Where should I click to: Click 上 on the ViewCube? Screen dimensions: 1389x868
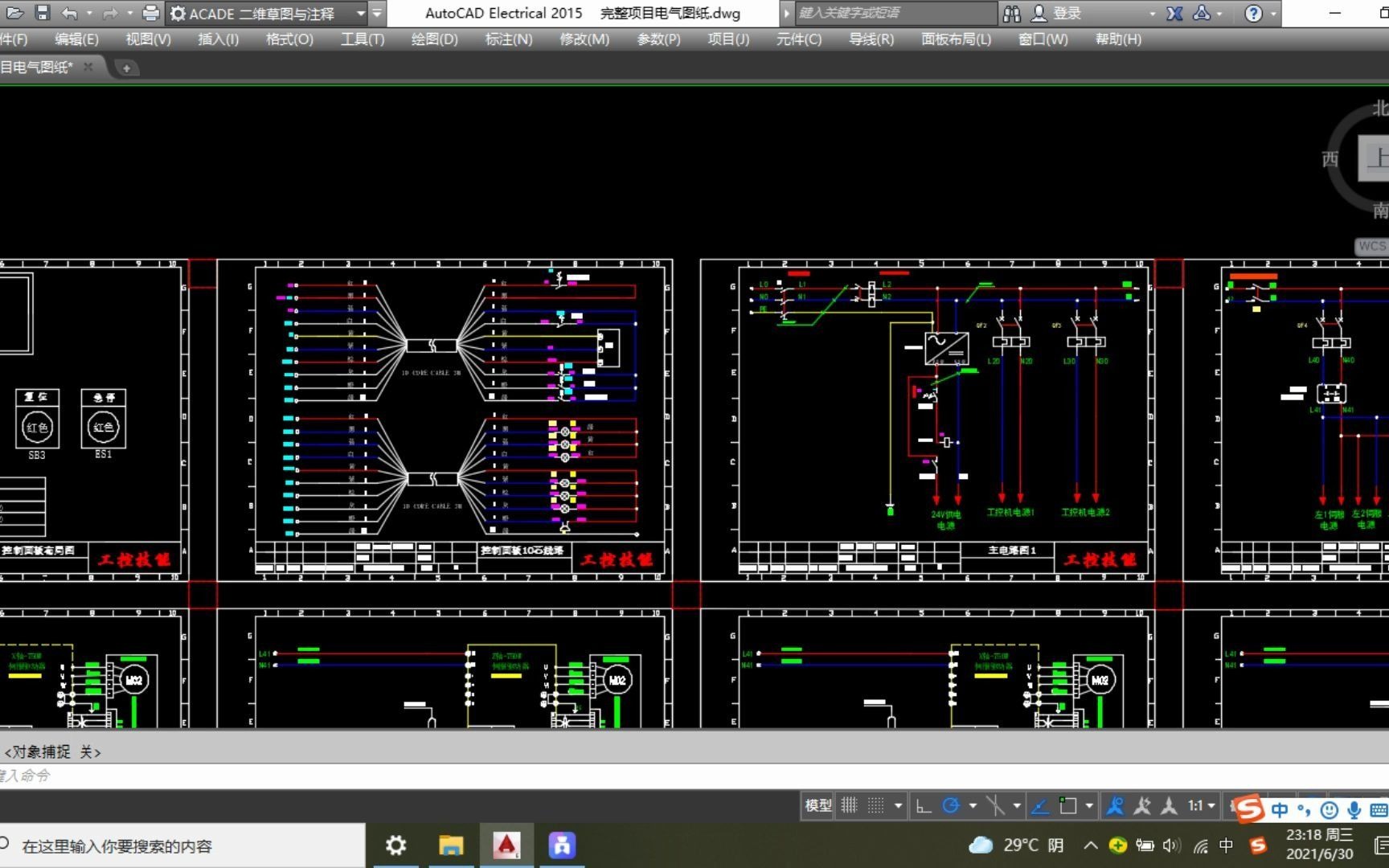tap(1375, 158)
